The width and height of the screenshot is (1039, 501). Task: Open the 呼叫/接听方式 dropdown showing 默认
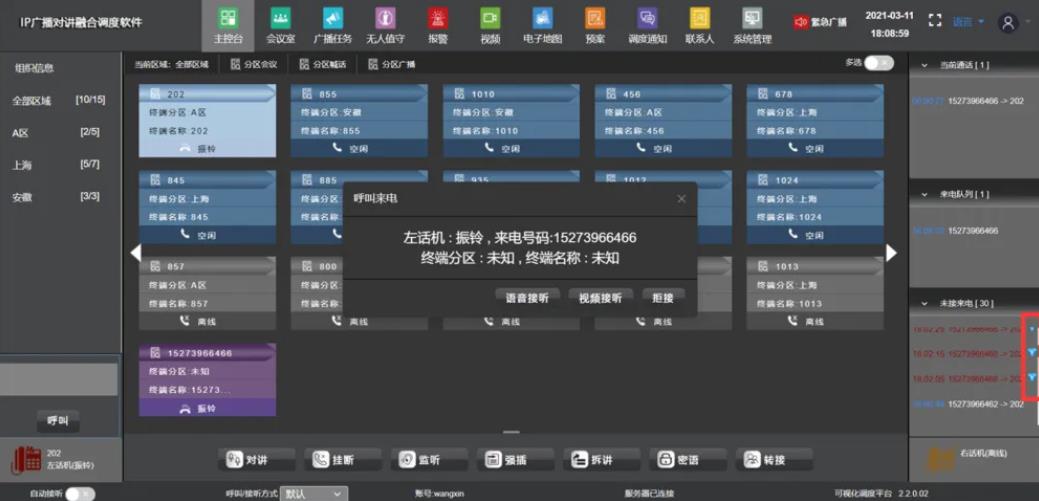(x=313, y=494)
